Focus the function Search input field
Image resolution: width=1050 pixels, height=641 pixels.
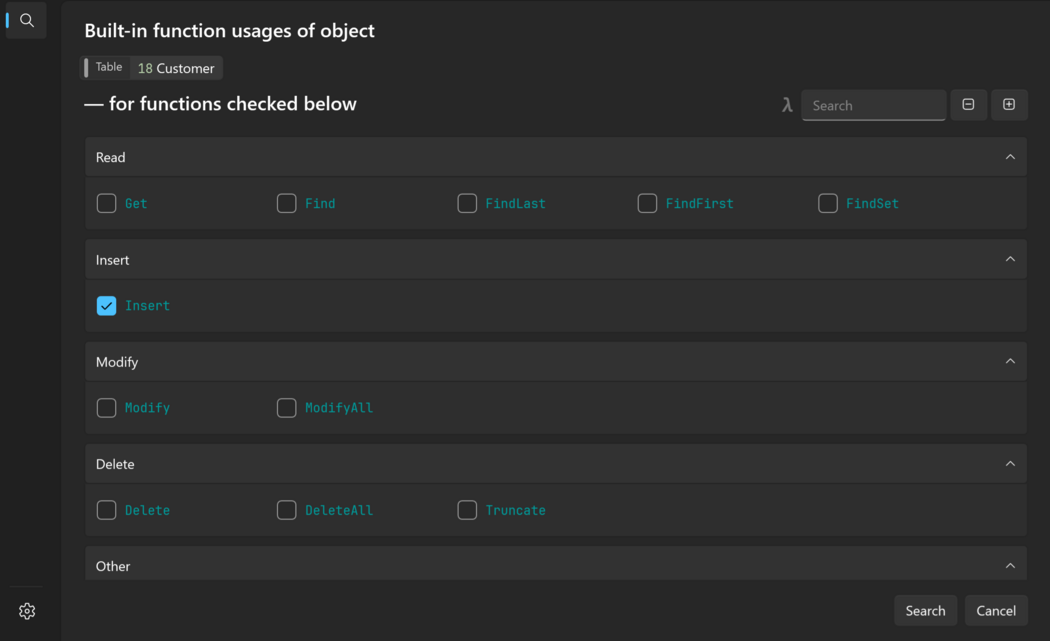point(873,105)
